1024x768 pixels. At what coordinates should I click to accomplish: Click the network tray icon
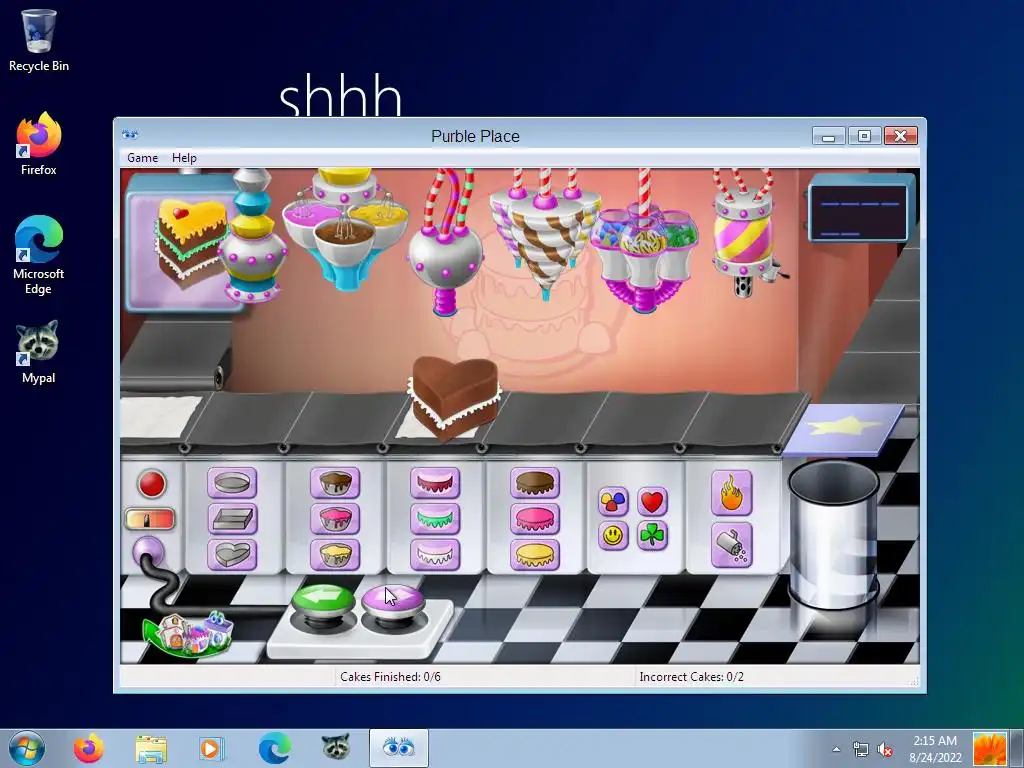(x=861, y=749)
